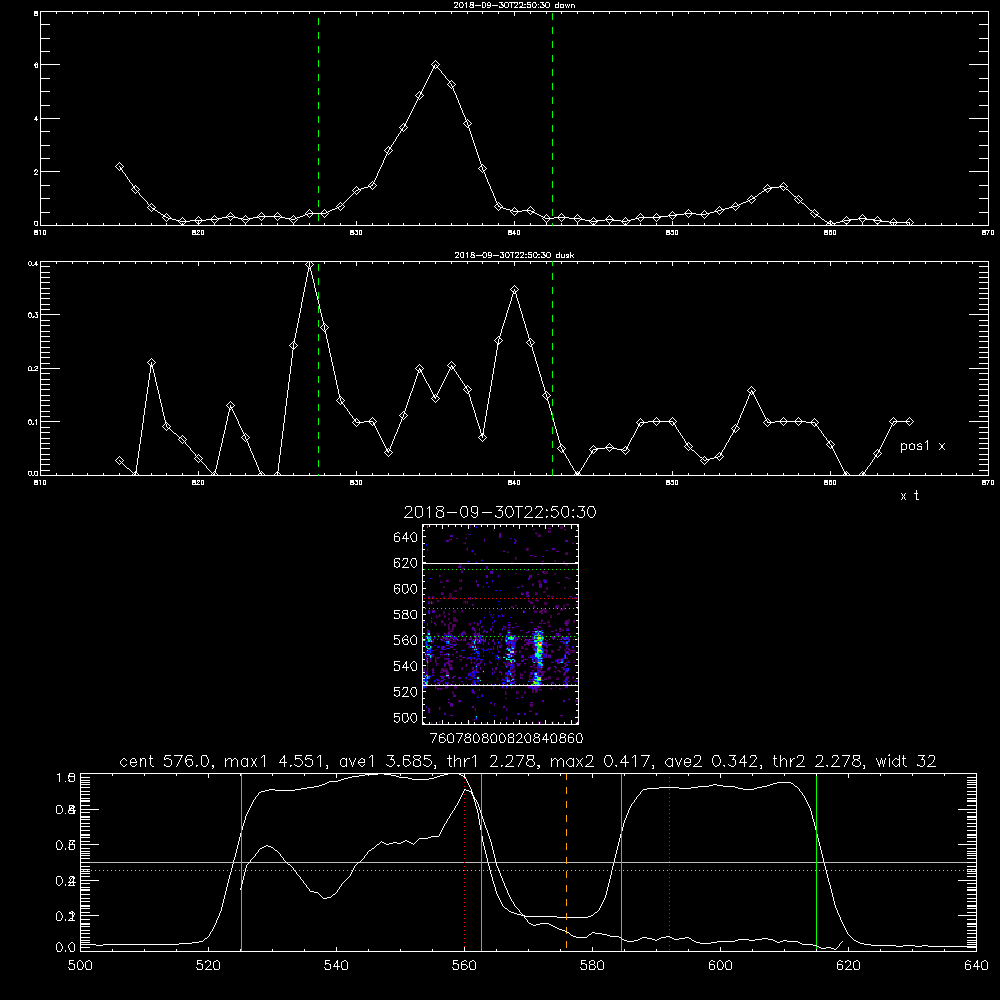The width and height of the screenshot is (1000, 1000).
Task: Click the green vertical line at 525 in bottom plot
Action: pyautogui.click(x=241, y=862)
